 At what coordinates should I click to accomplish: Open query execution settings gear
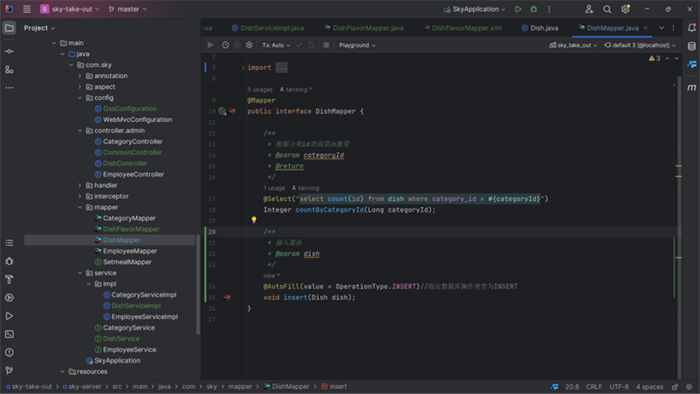click(x=250, y=45)
